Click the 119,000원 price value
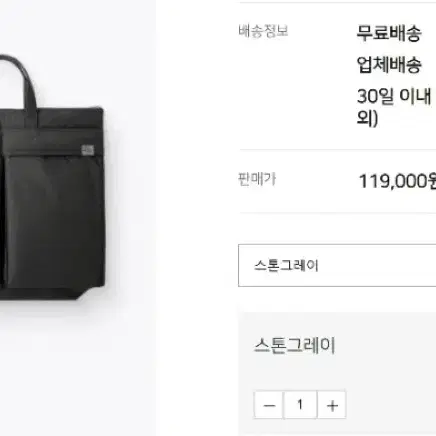Screen dimensions: 436x436 coord(397,181)
